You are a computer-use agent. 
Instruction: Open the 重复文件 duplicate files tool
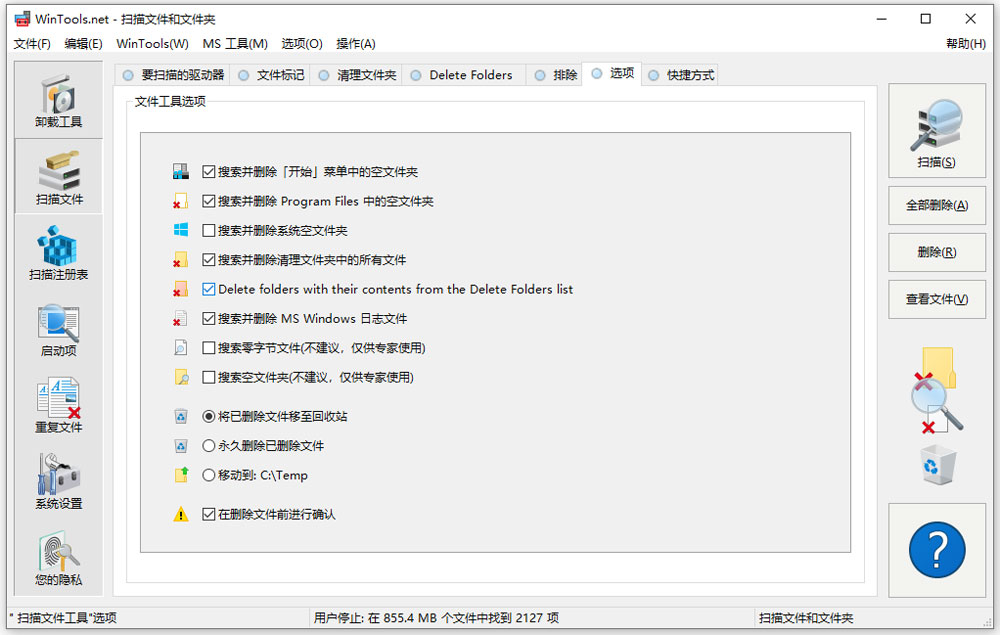[x=59, y=405]
